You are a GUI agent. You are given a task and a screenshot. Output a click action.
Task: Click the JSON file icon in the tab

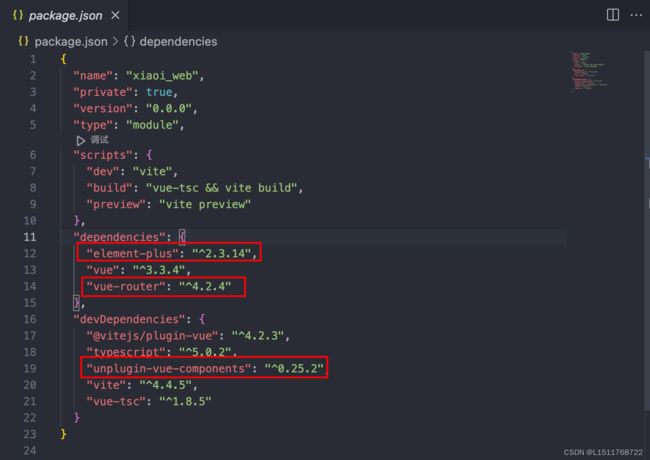(x=18, y=15)
